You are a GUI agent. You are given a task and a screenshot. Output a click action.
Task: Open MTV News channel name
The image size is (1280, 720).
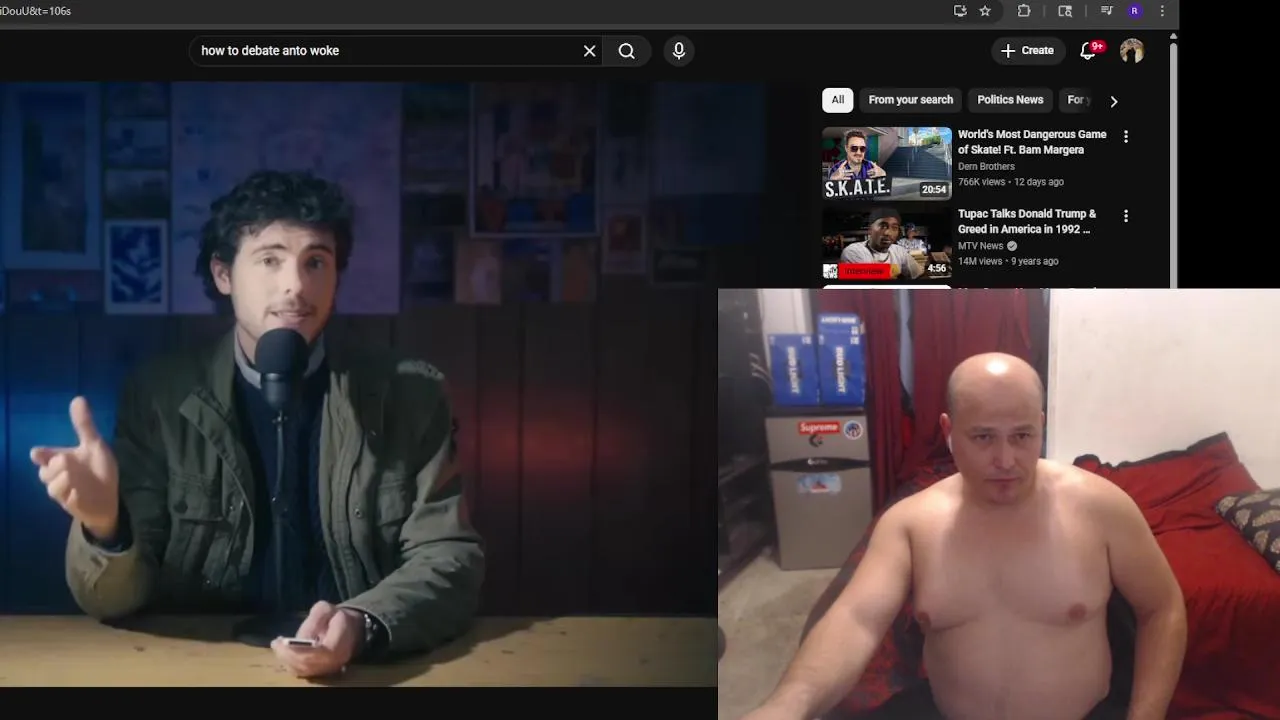pos(980,246)
